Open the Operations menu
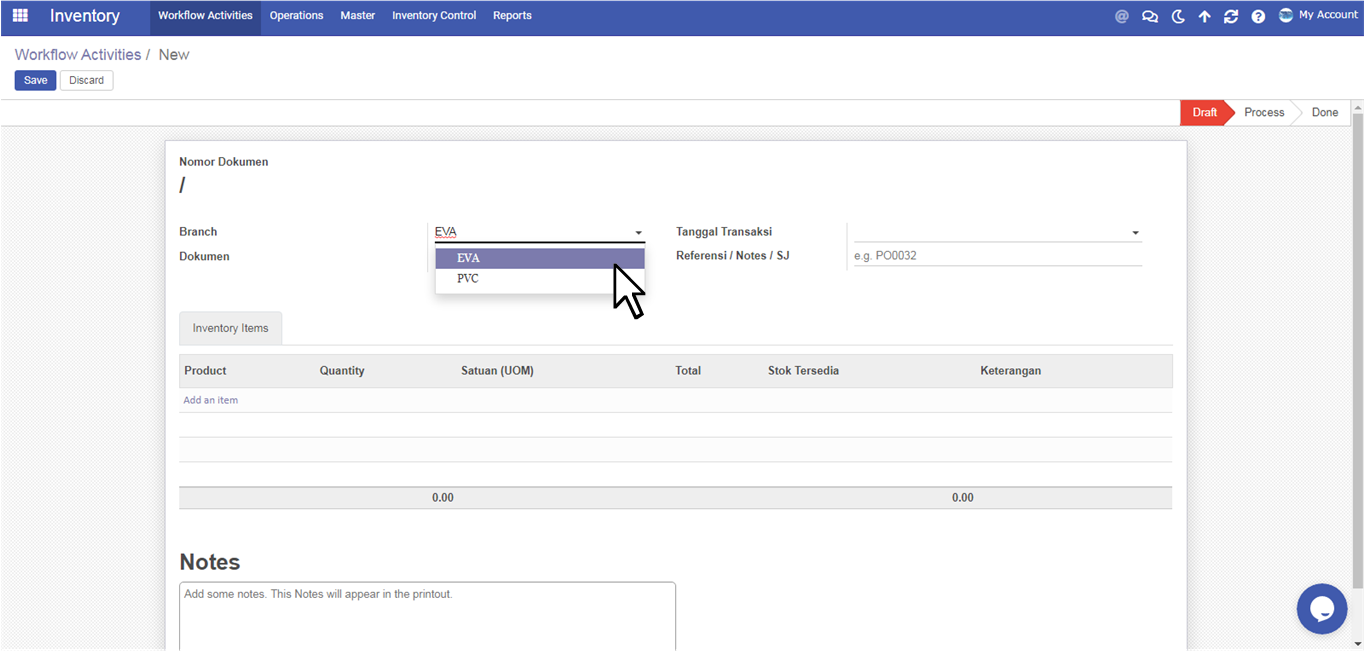Viewport: 1365px width, 651px height. point(296,16)
